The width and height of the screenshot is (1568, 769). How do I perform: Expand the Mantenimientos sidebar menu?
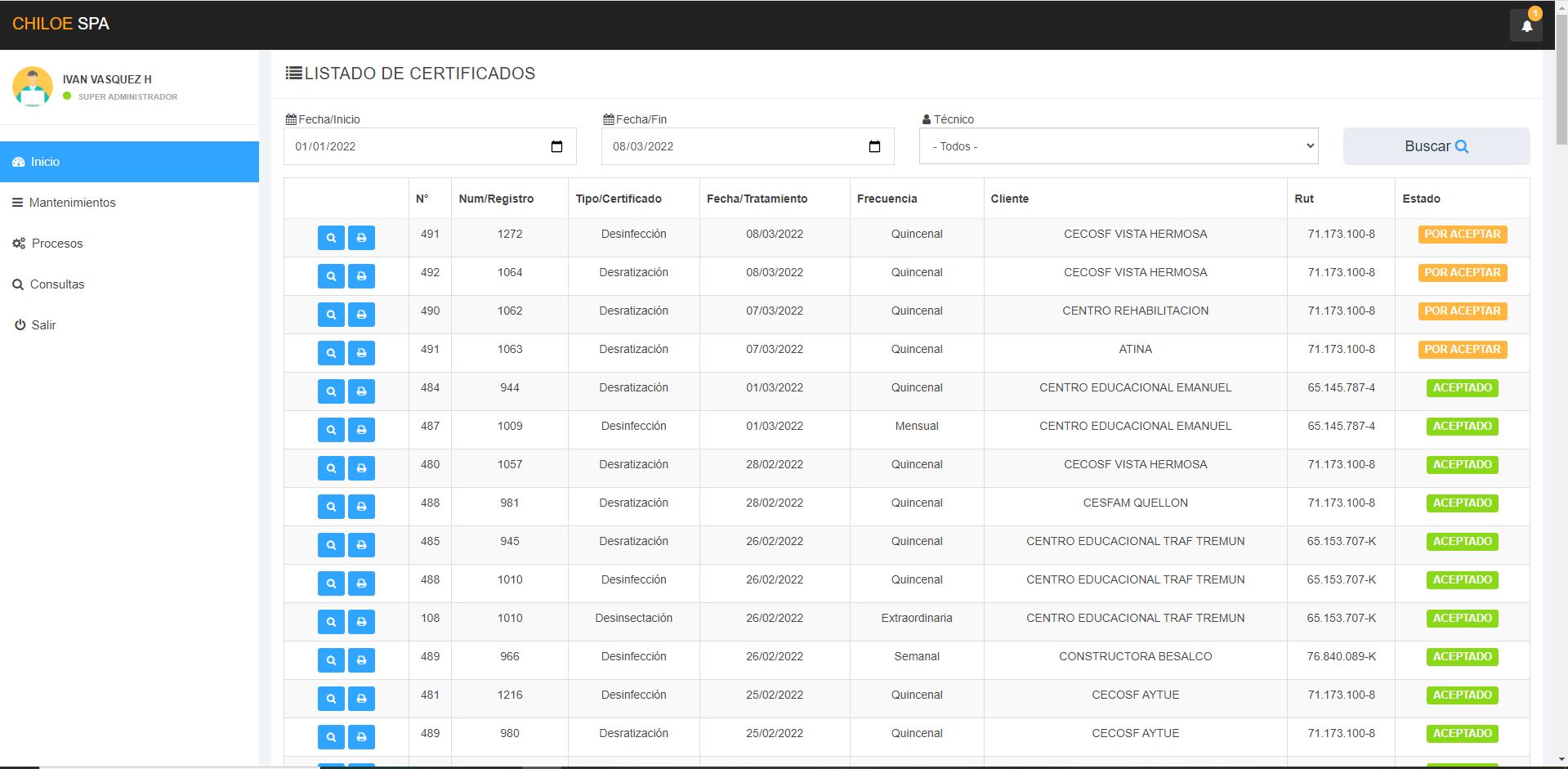(72, 203)
